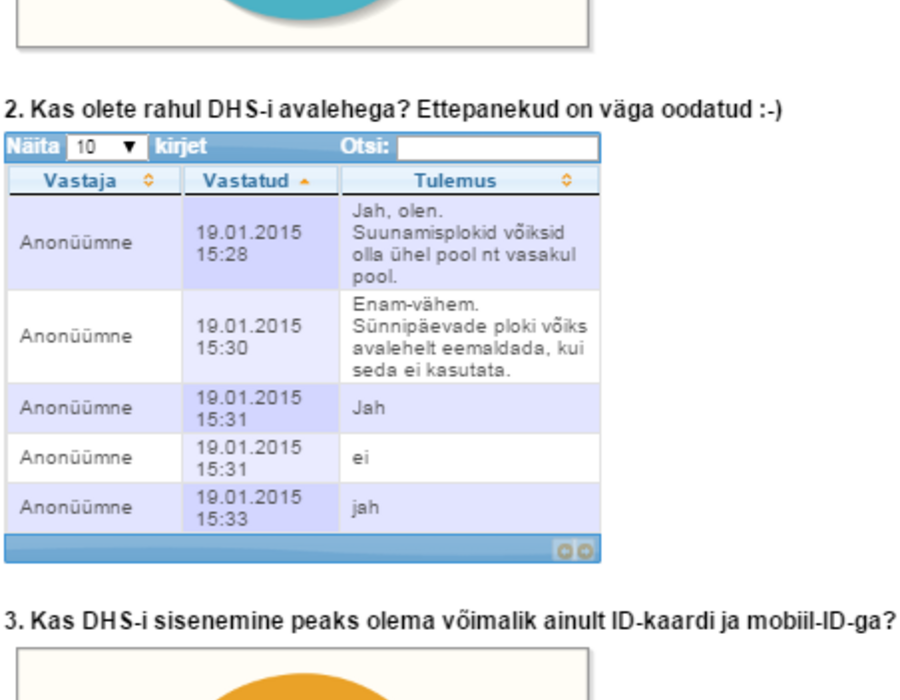Select the lowercase 'jah' answer at 15:33
The height and width of the screenshot is (700, 900).
[x=471, y=508]
